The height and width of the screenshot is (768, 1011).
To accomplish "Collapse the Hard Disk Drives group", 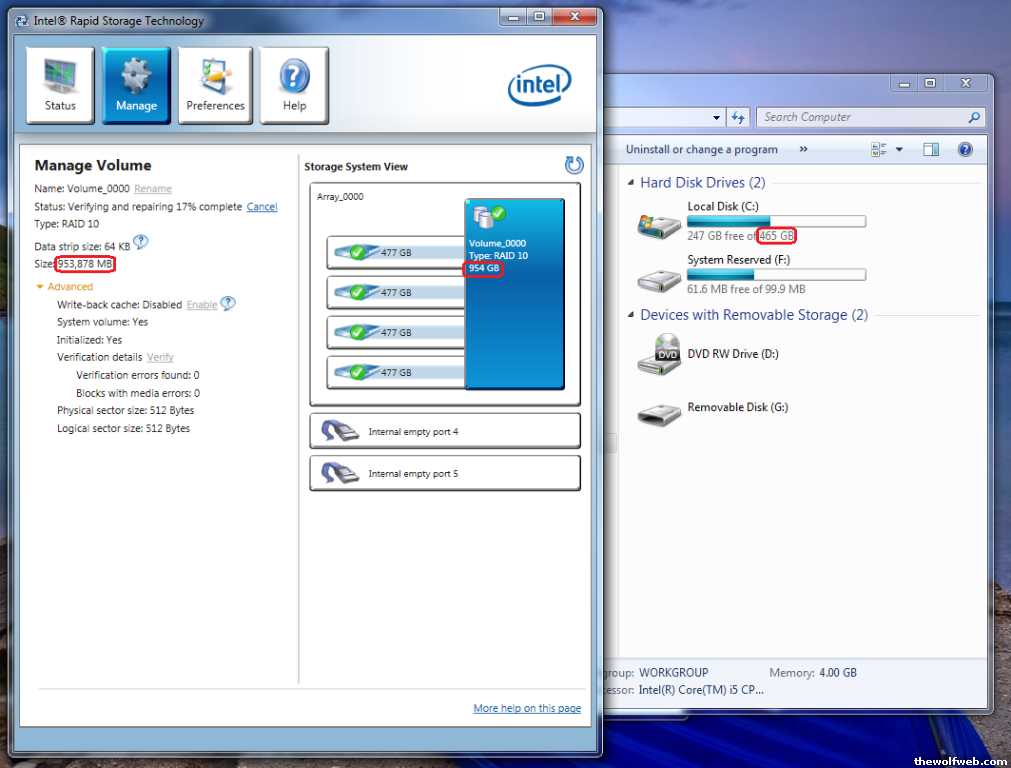I will (x=630, y=183).
